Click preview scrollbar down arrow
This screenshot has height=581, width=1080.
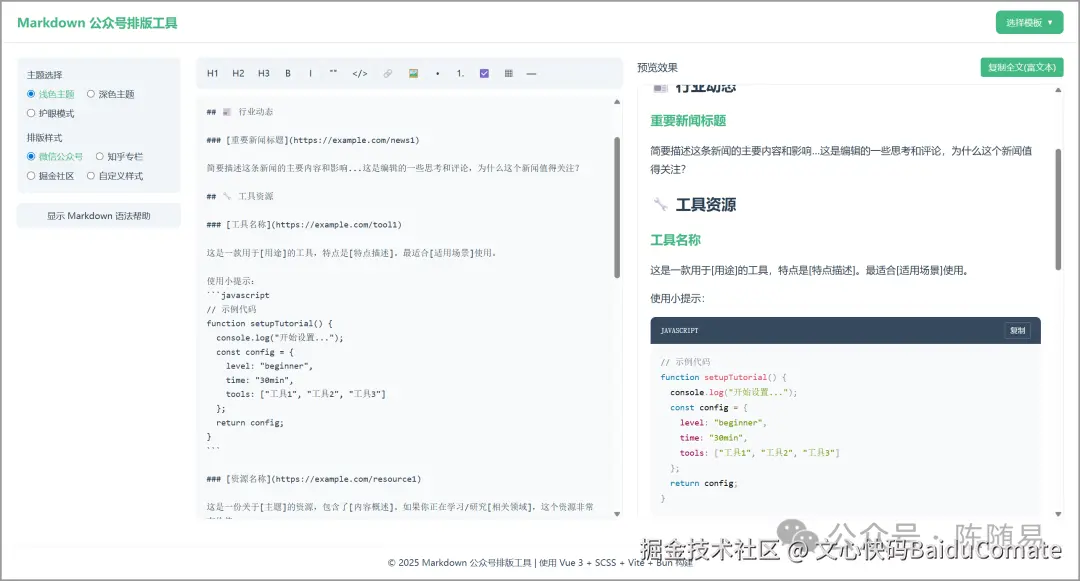pyautogui.click(x=1058, y=514)
